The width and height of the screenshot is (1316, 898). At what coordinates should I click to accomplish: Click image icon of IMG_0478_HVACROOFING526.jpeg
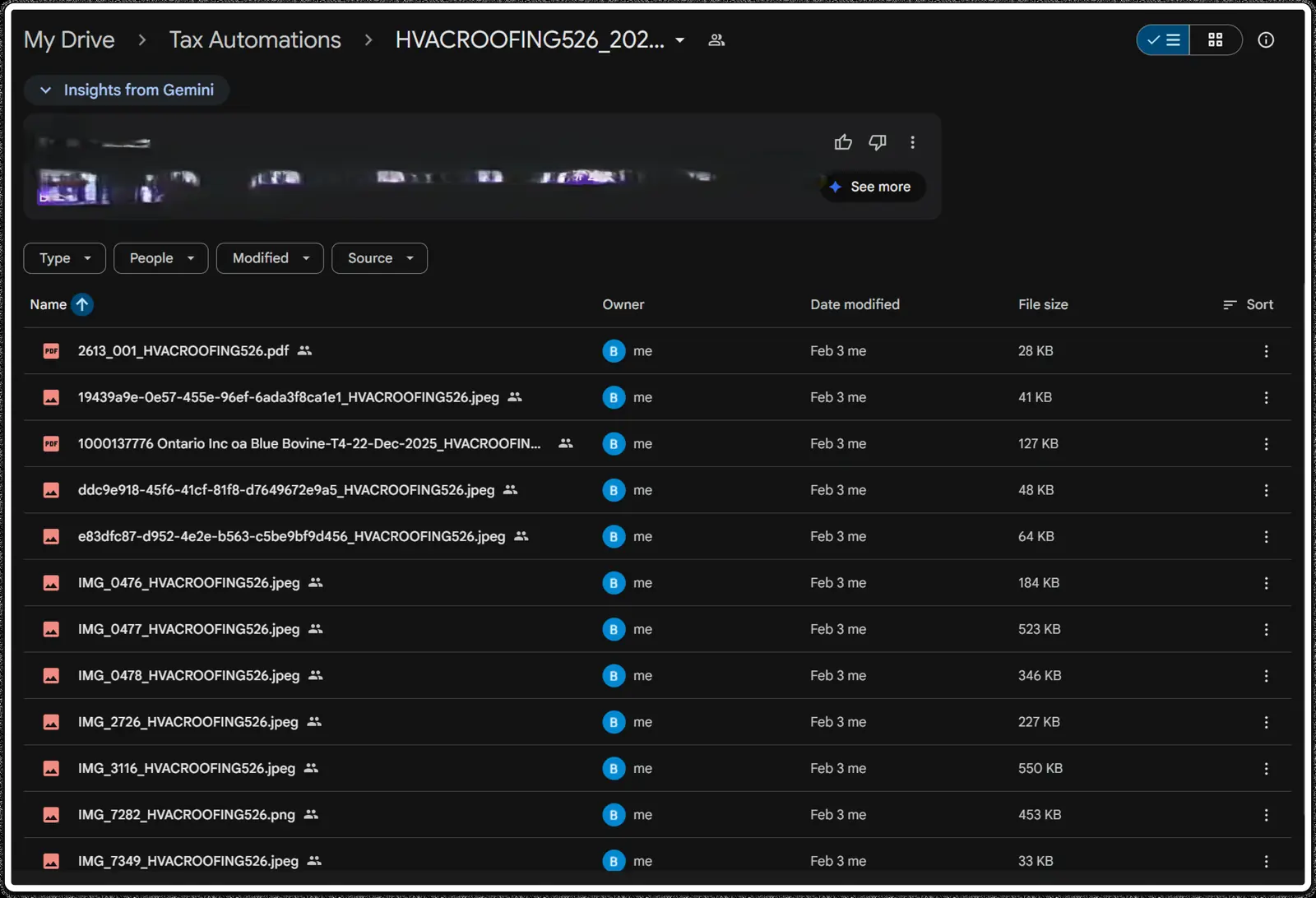click(51, 675)
